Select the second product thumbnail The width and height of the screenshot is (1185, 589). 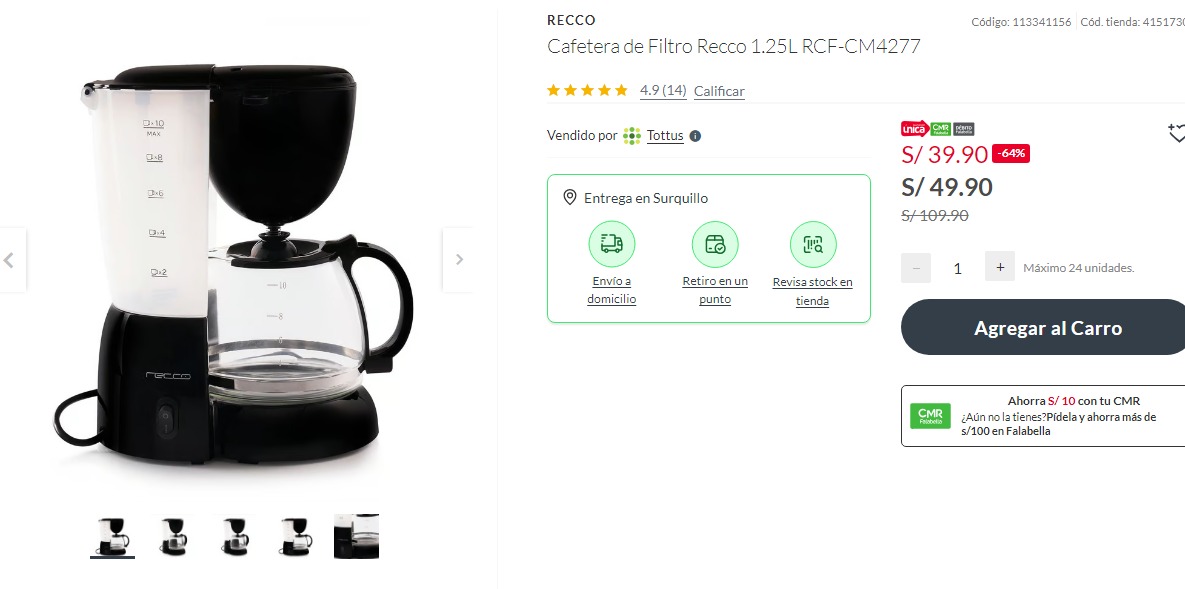pos(174,536)
